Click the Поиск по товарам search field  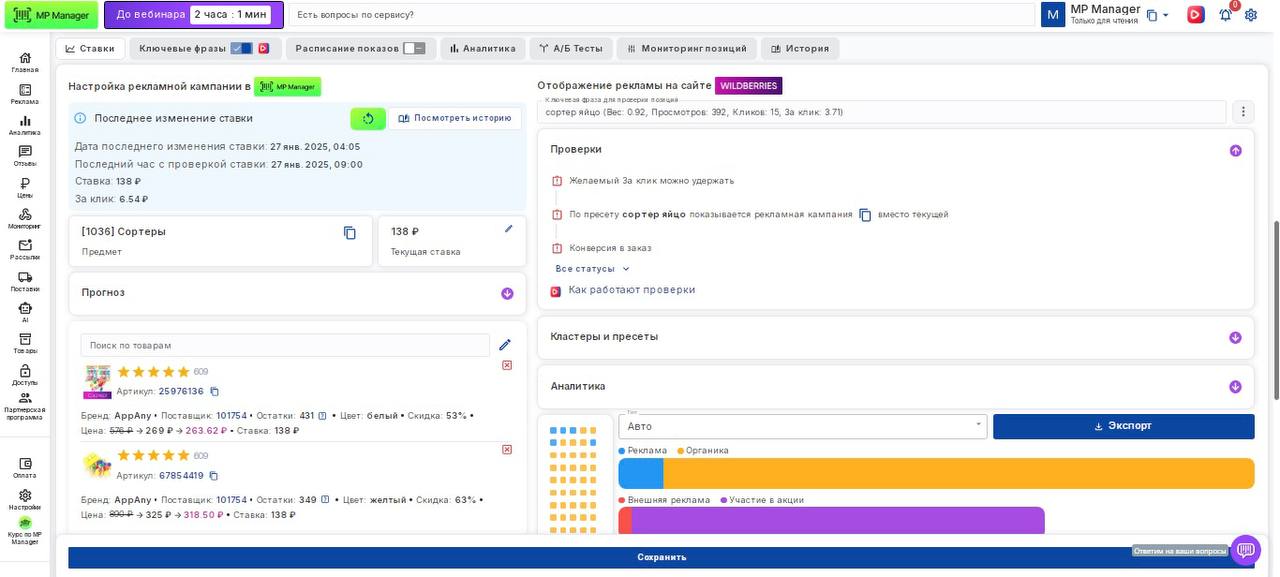pyautogui.click(x=285, y=345)
